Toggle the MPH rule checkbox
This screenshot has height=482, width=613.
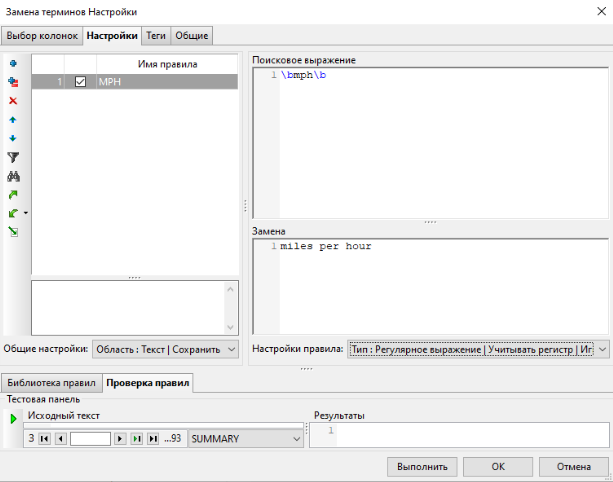pos(81,82)
